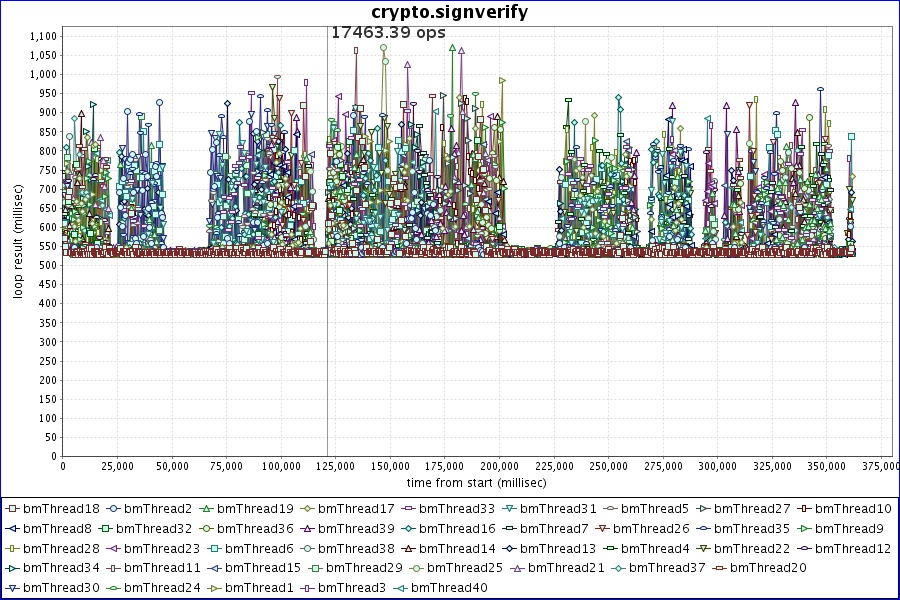Select the bmThread6 square legend marker
The height and width of the screenshot is (600, 900).
pyautogui.click(x=214, y=548)
